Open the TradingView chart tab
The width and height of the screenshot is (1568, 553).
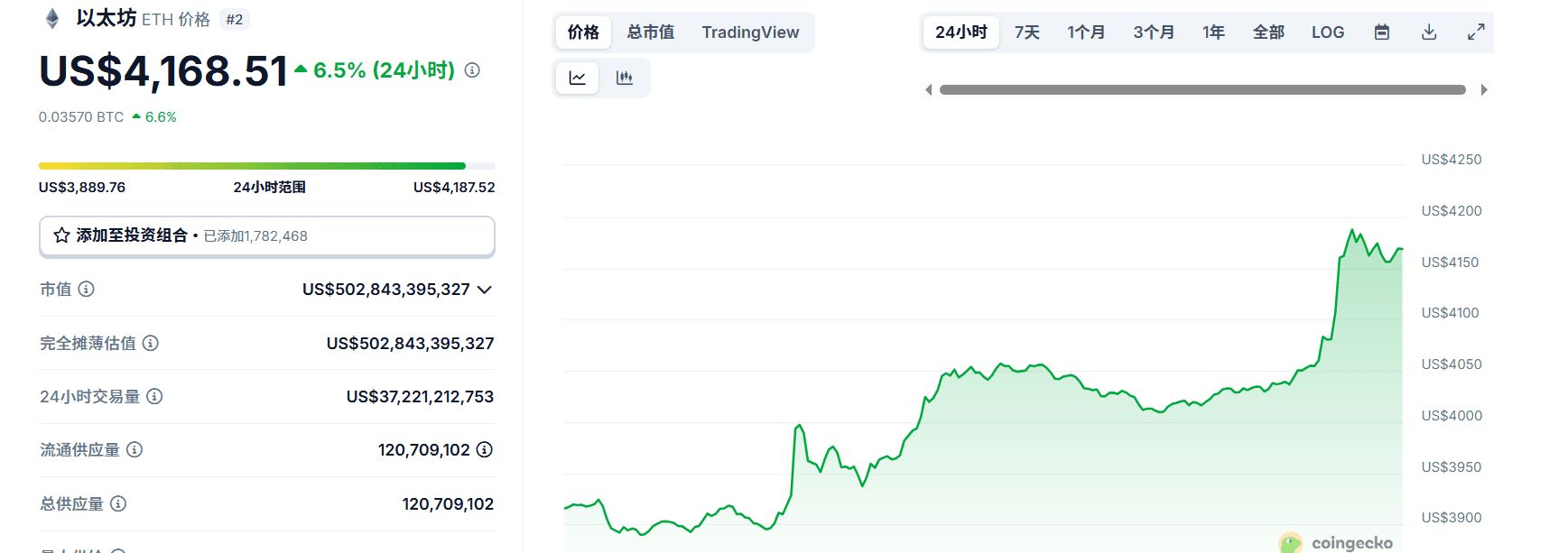[750, 32]
